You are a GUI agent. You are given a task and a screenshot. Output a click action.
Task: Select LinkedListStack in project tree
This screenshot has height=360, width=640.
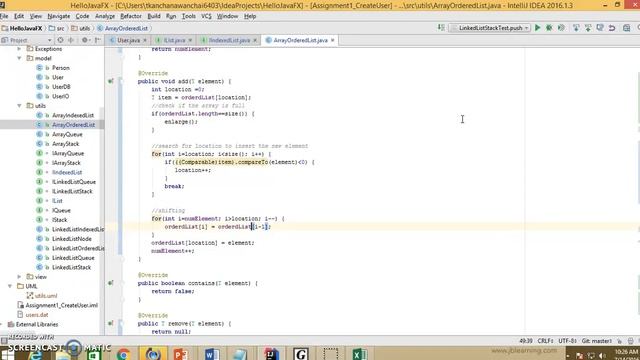(x=71, y=267)
